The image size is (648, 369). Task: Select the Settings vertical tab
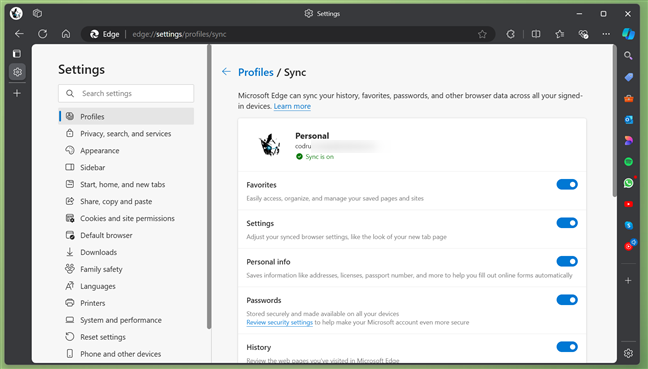17,72
